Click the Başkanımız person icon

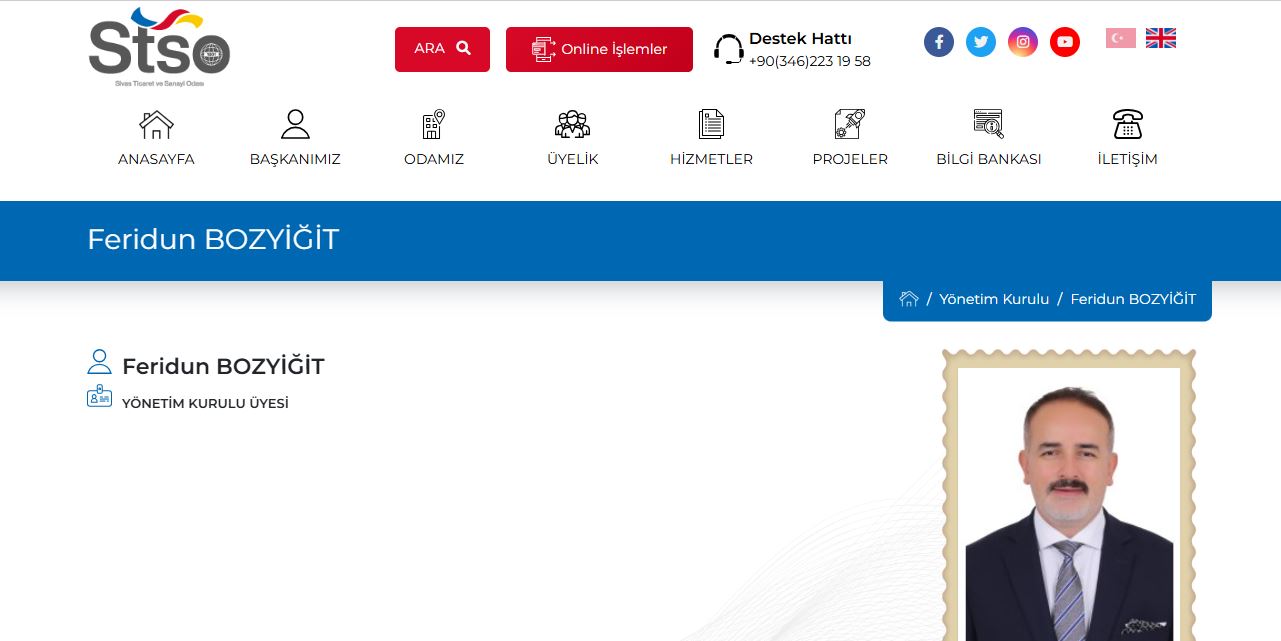click(x=295, y=124)
